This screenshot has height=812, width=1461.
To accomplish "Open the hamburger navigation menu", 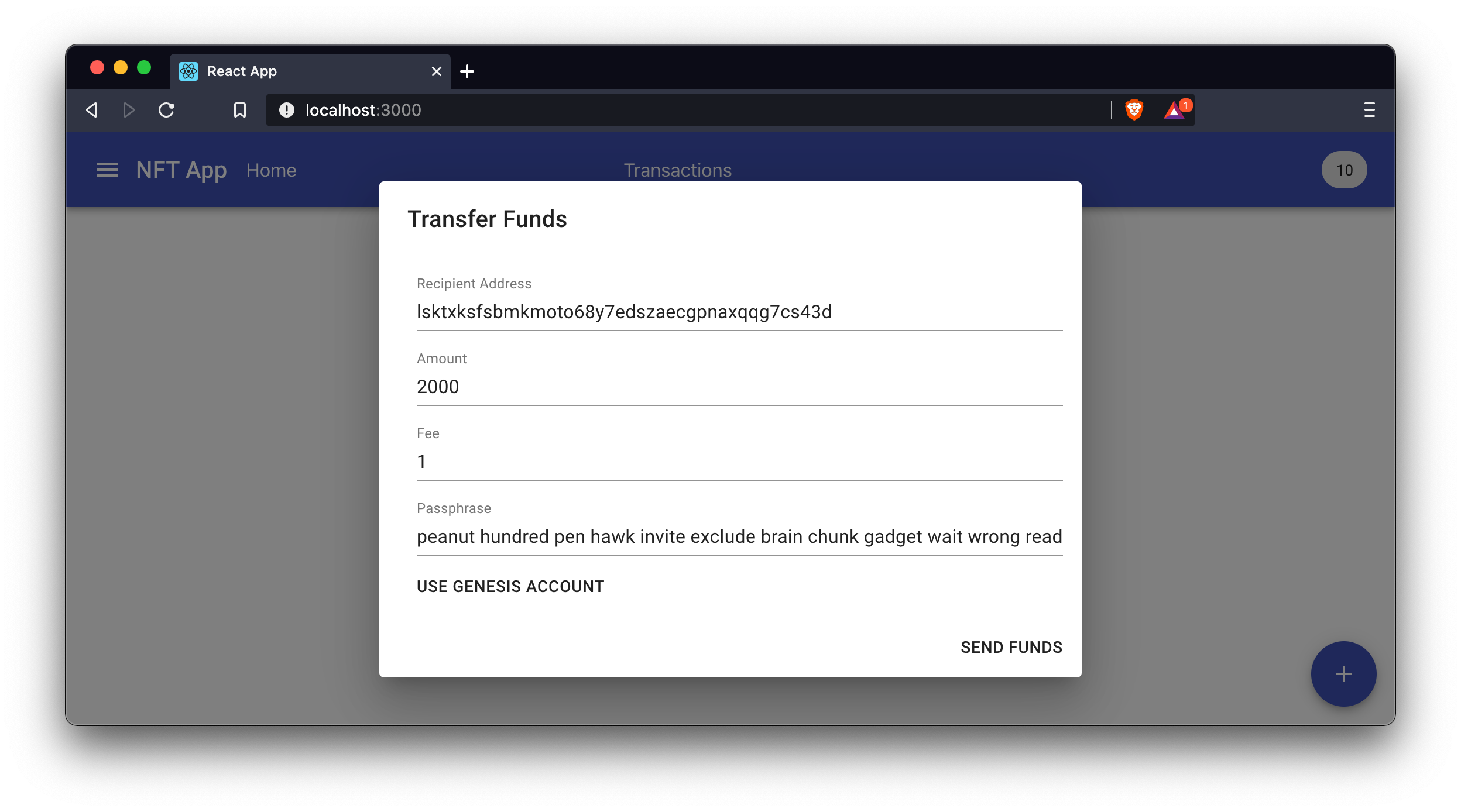I will [108, 170].
